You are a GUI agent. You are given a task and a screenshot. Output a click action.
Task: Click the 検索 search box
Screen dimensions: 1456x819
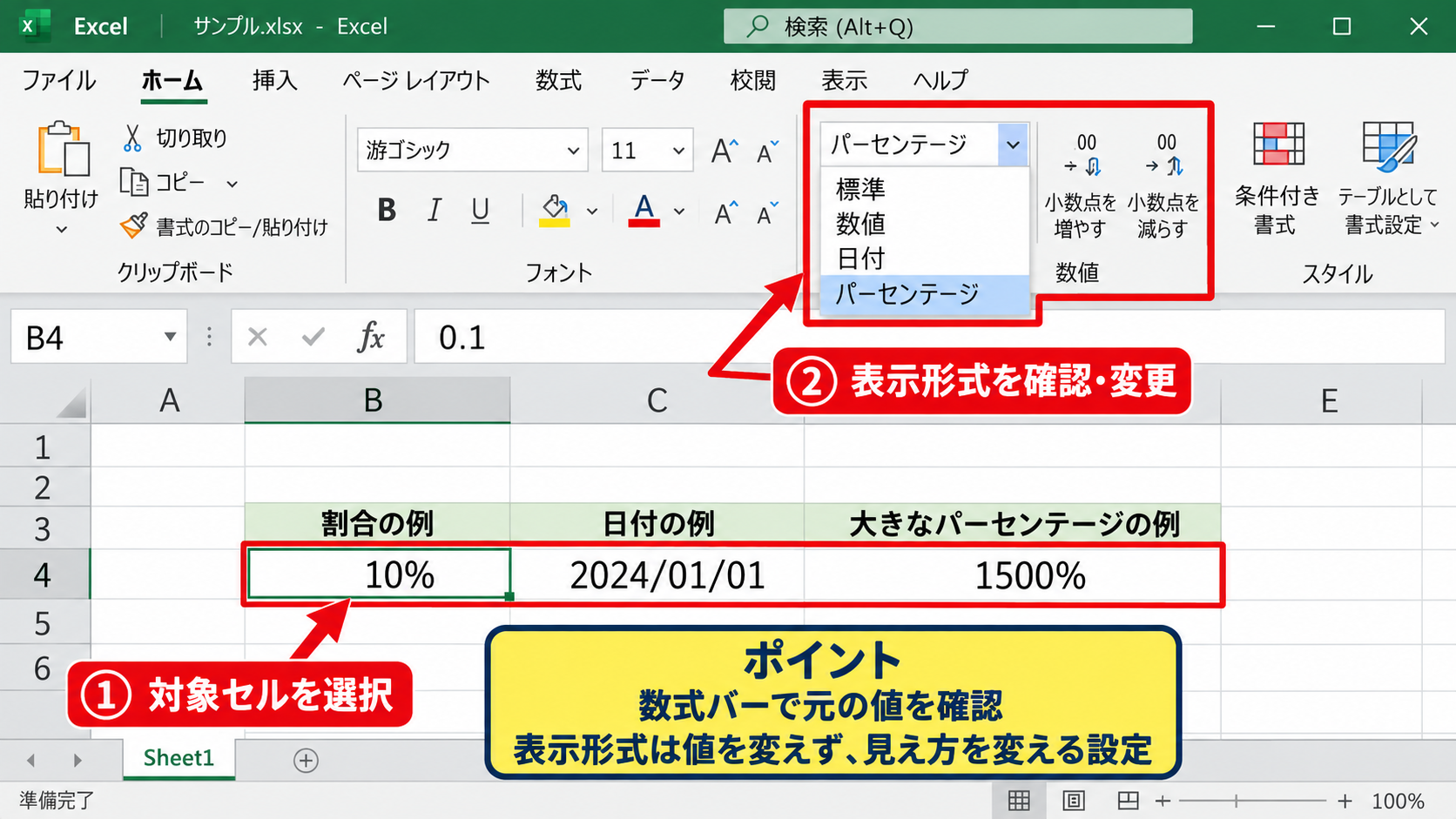(958, 26)
